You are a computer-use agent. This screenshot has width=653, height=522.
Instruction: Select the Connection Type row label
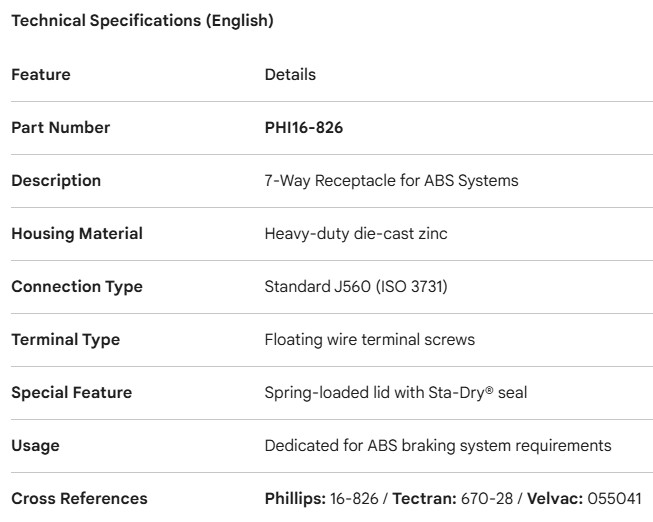tap(77, 287)
